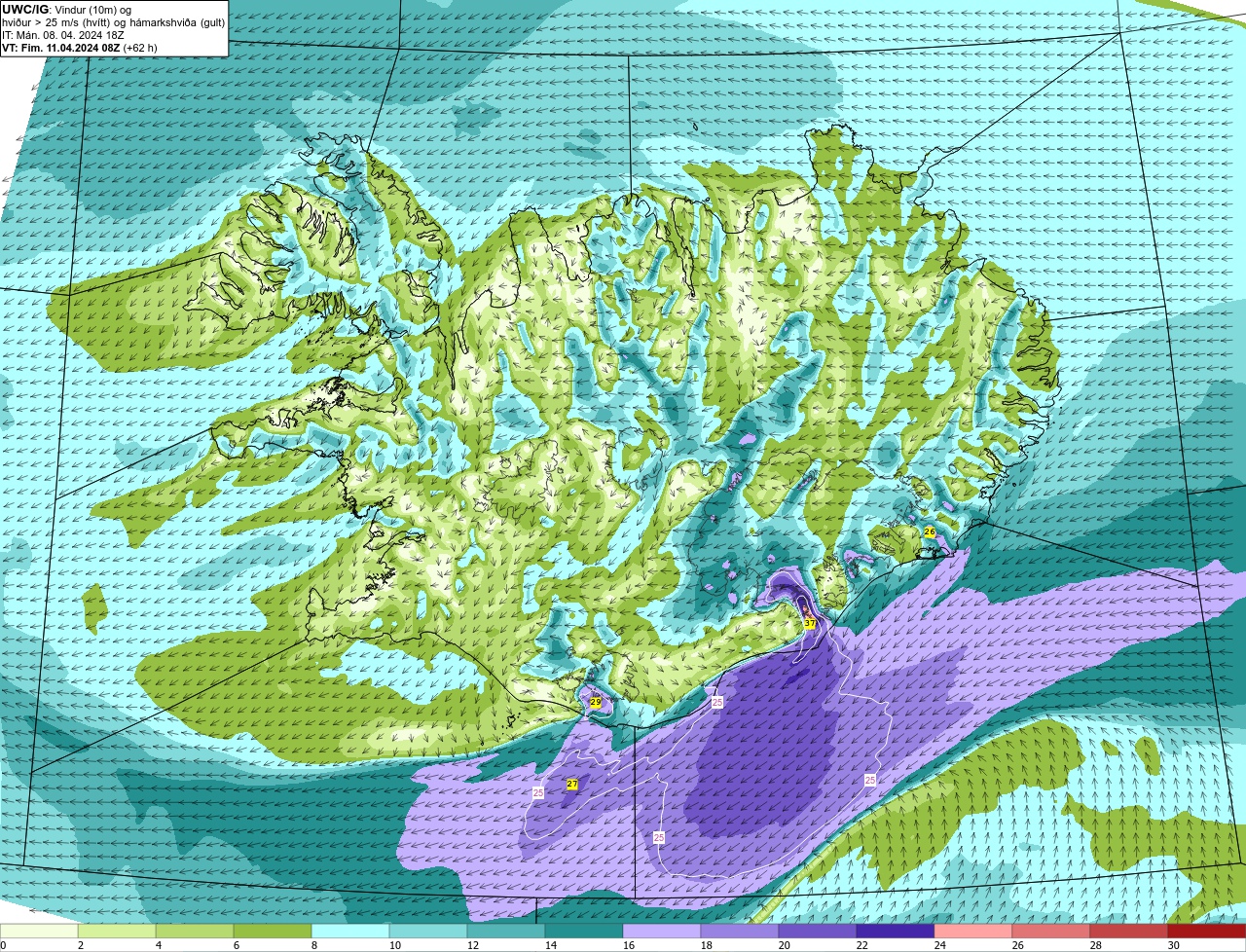
Task: Click the valid time "VT: Fim. 11.04.2024 08Z"
Action: tap(61, 48)
